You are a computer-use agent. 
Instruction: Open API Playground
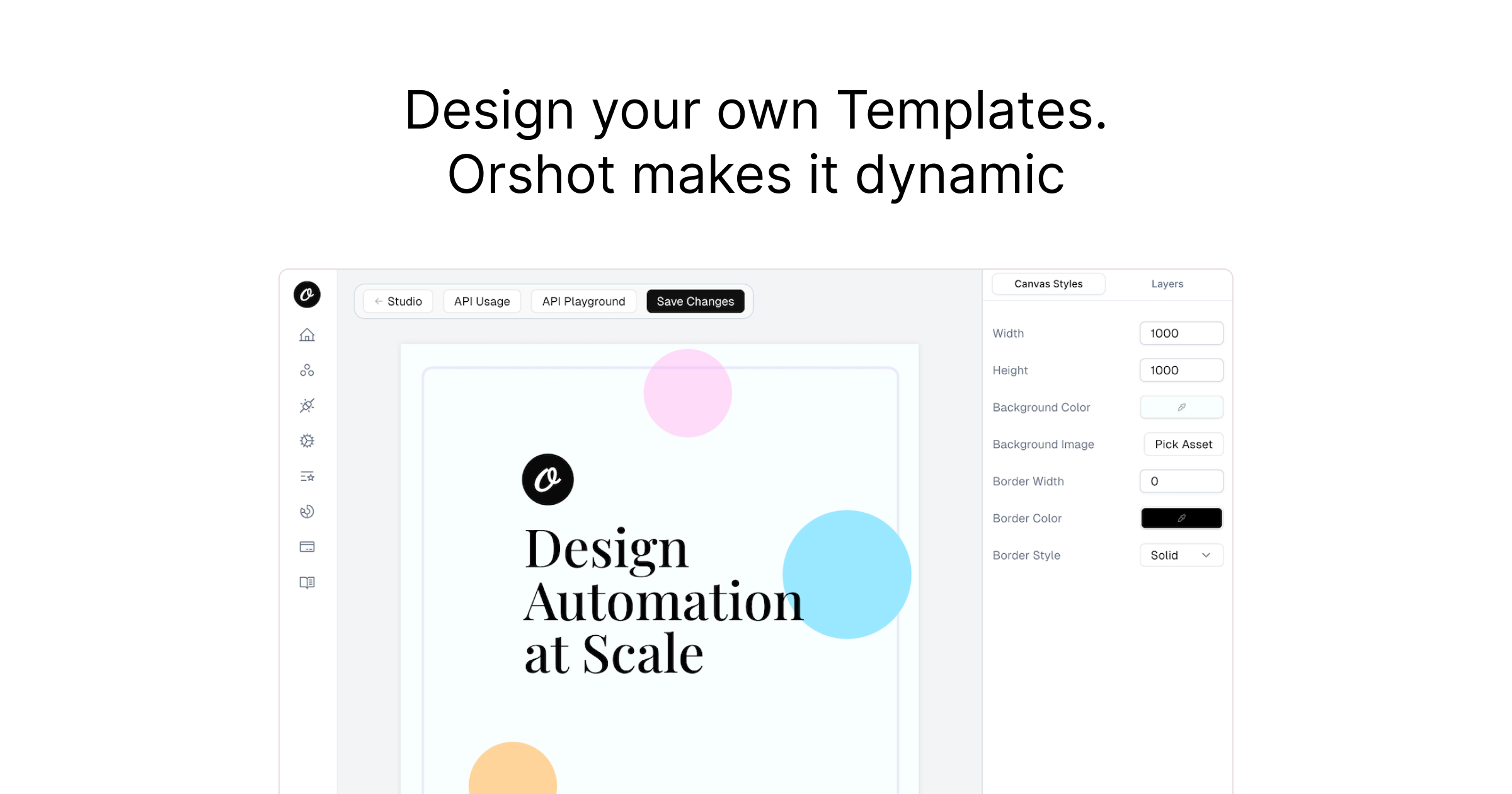pos(583,301)
